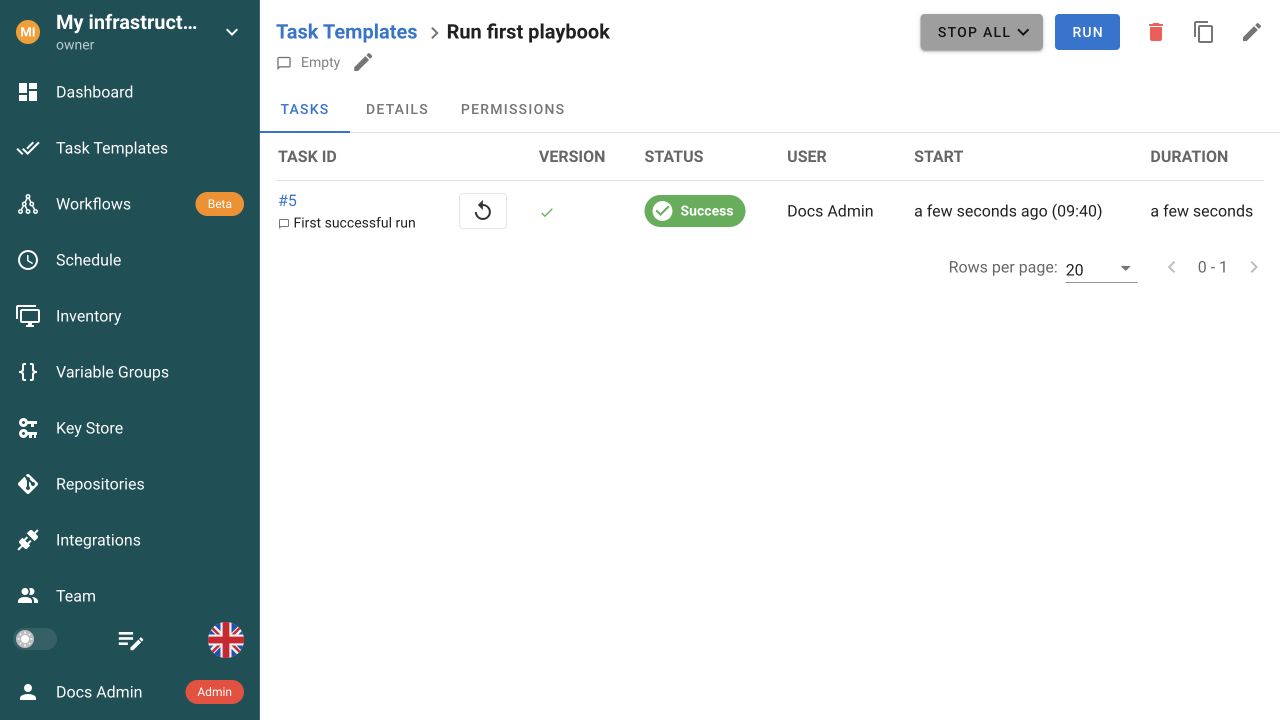
Task: Click the START column header
Action: 938,157
